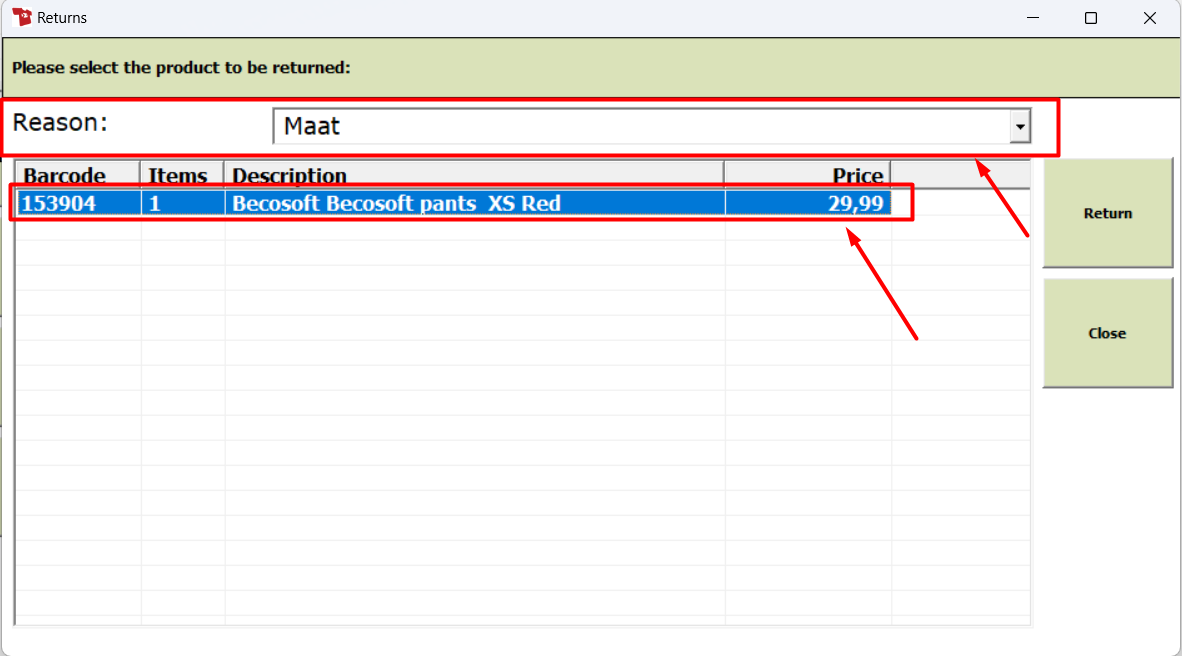Click the Price column header
This screenshot has height=656, width=1182.
pyautogui.click(x=807, y=175)
